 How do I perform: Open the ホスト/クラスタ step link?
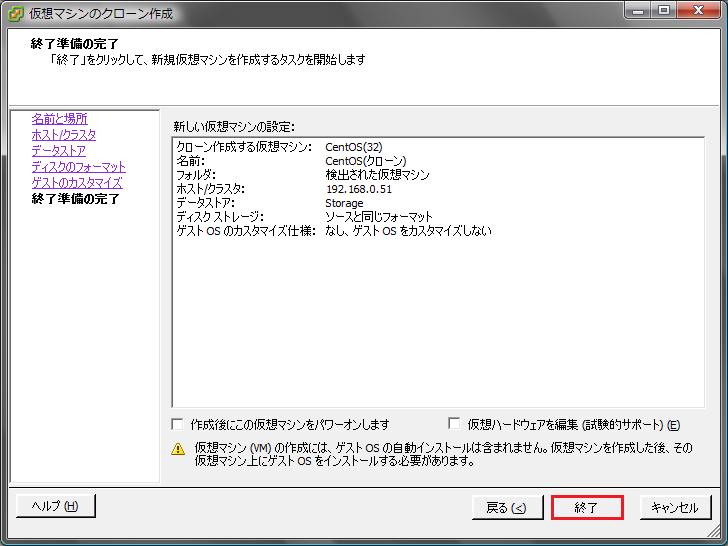pos(64,135)
